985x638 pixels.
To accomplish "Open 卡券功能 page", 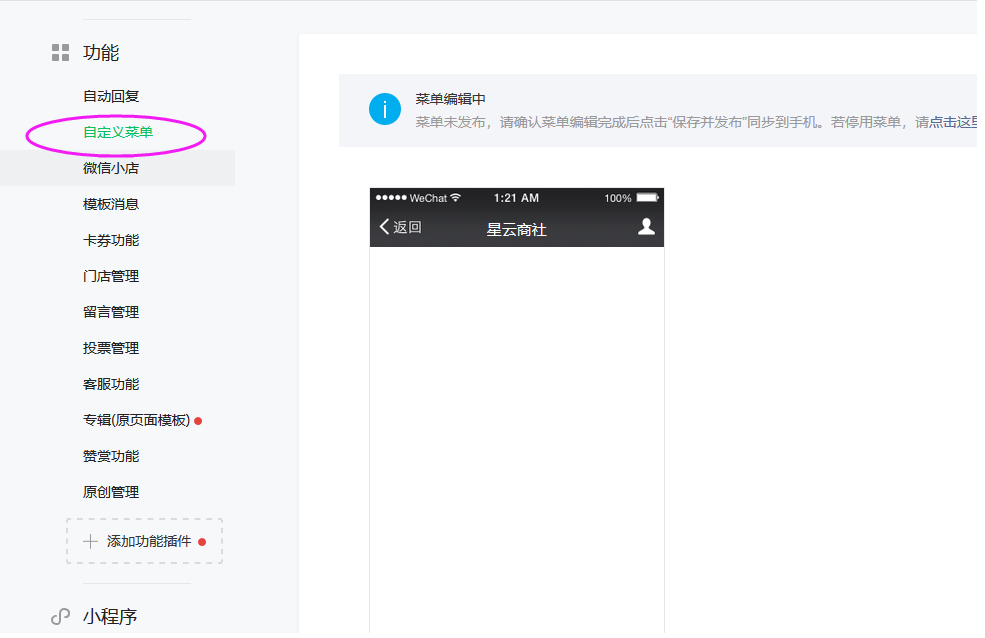I will pyautogui.click(x=111, y=241).
